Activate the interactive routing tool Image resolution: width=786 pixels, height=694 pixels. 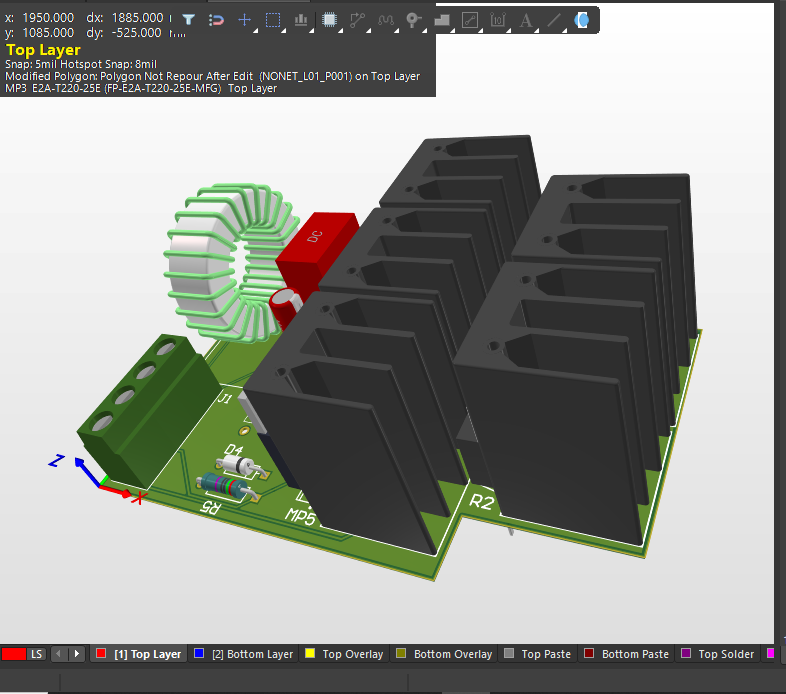[357, 20]
